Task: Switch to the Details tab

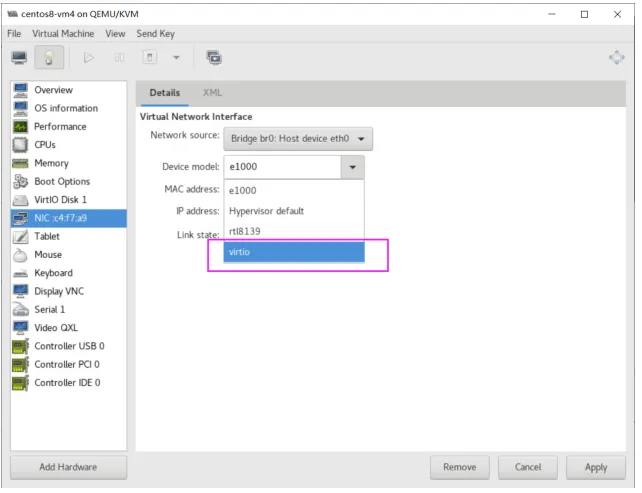Action: point(165,93)
